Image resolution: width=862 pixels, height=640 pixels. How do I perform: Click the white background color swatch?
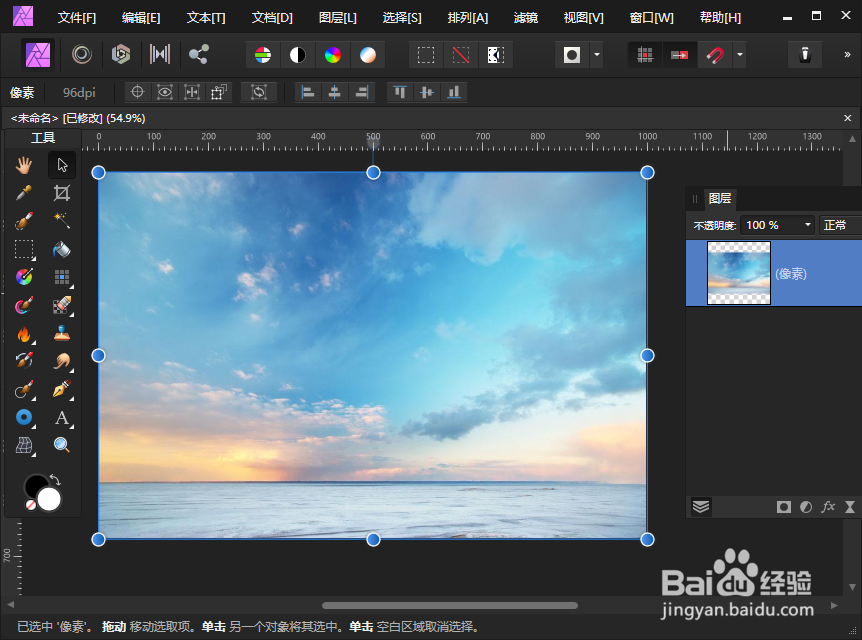coord(47,499)
